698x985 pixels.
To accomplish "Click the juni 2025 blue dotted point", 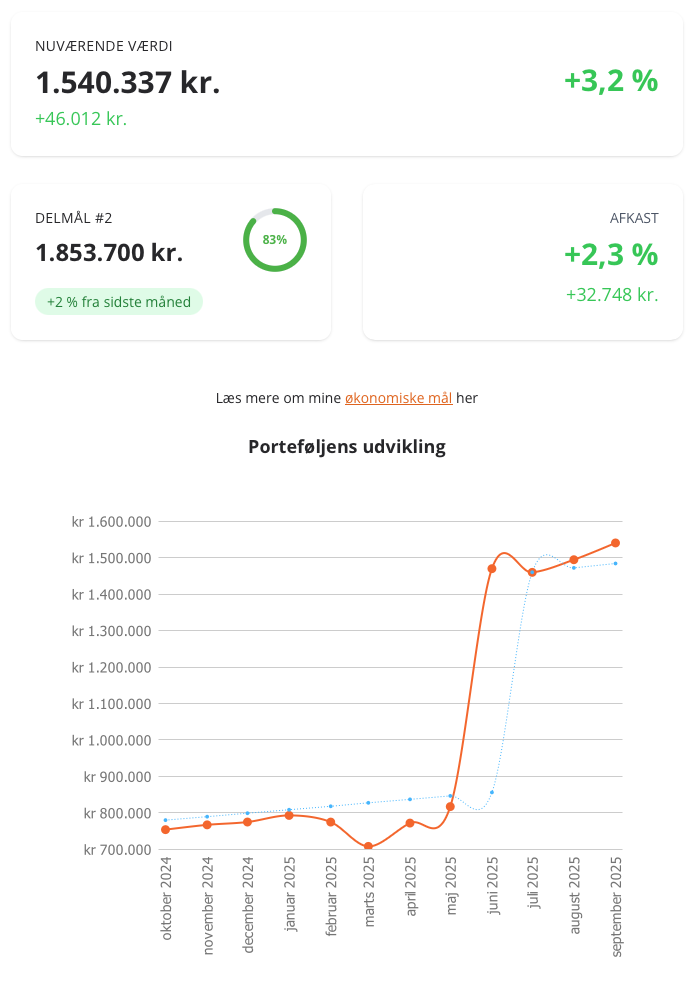I will [x=492, y=792].
